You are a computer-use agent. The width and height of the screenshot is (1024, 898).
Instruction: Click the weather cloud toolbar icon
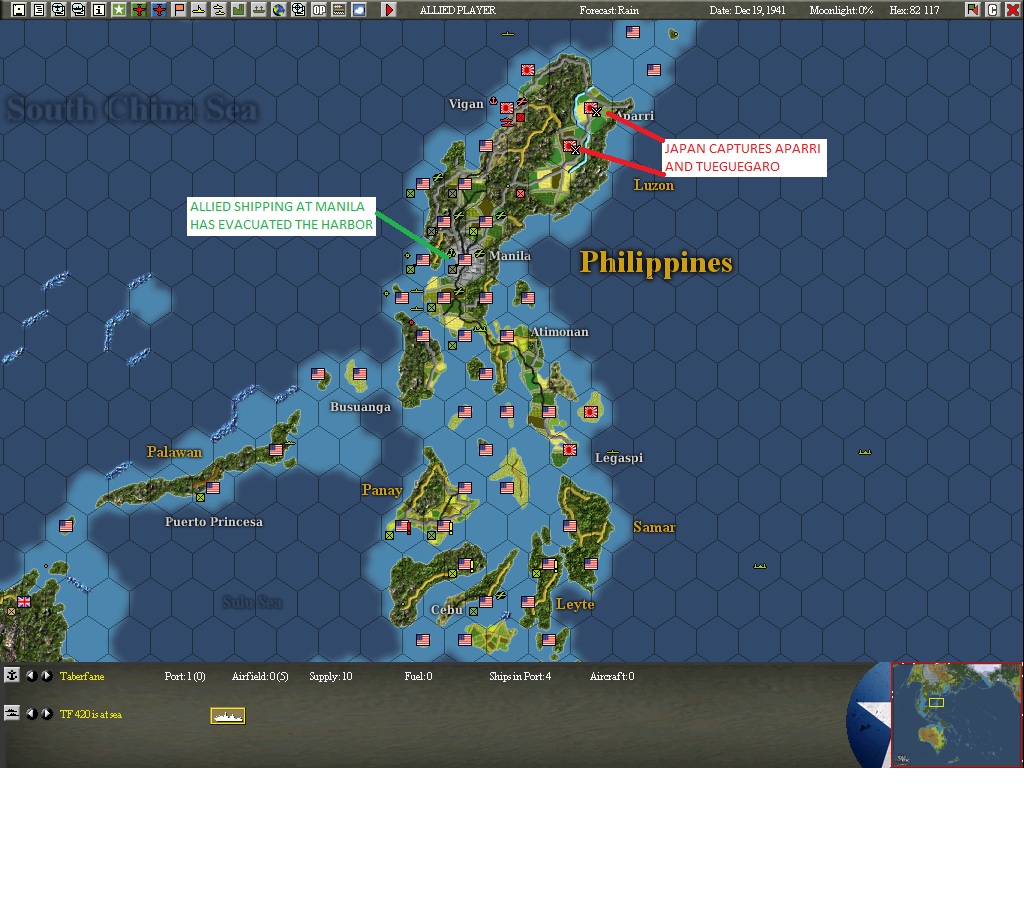(x=359, y=10)
